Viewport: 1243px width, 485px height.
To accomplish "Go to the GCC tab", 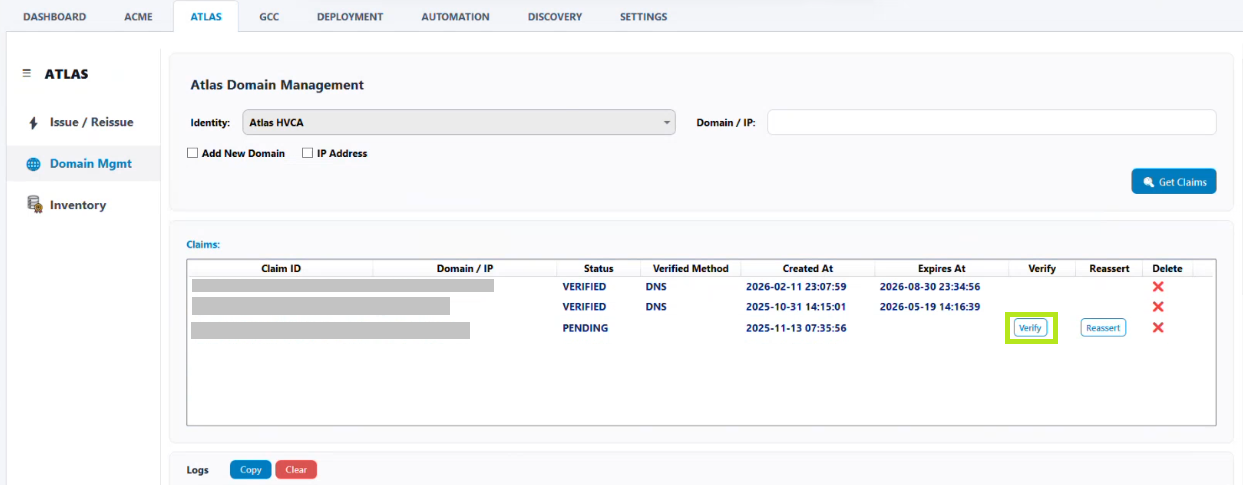I will tap(269, 17).
